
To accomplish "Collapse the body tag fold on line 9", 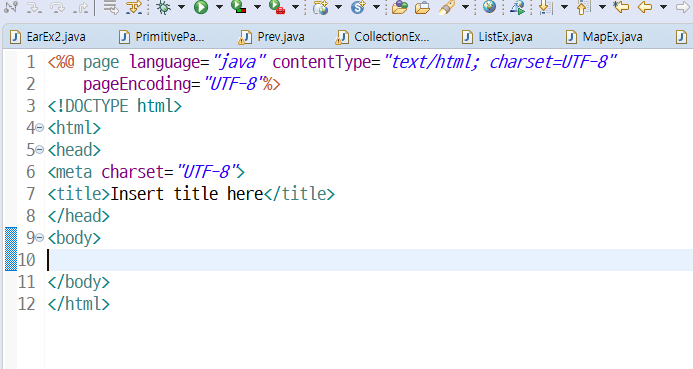I will tap(40, 238).
